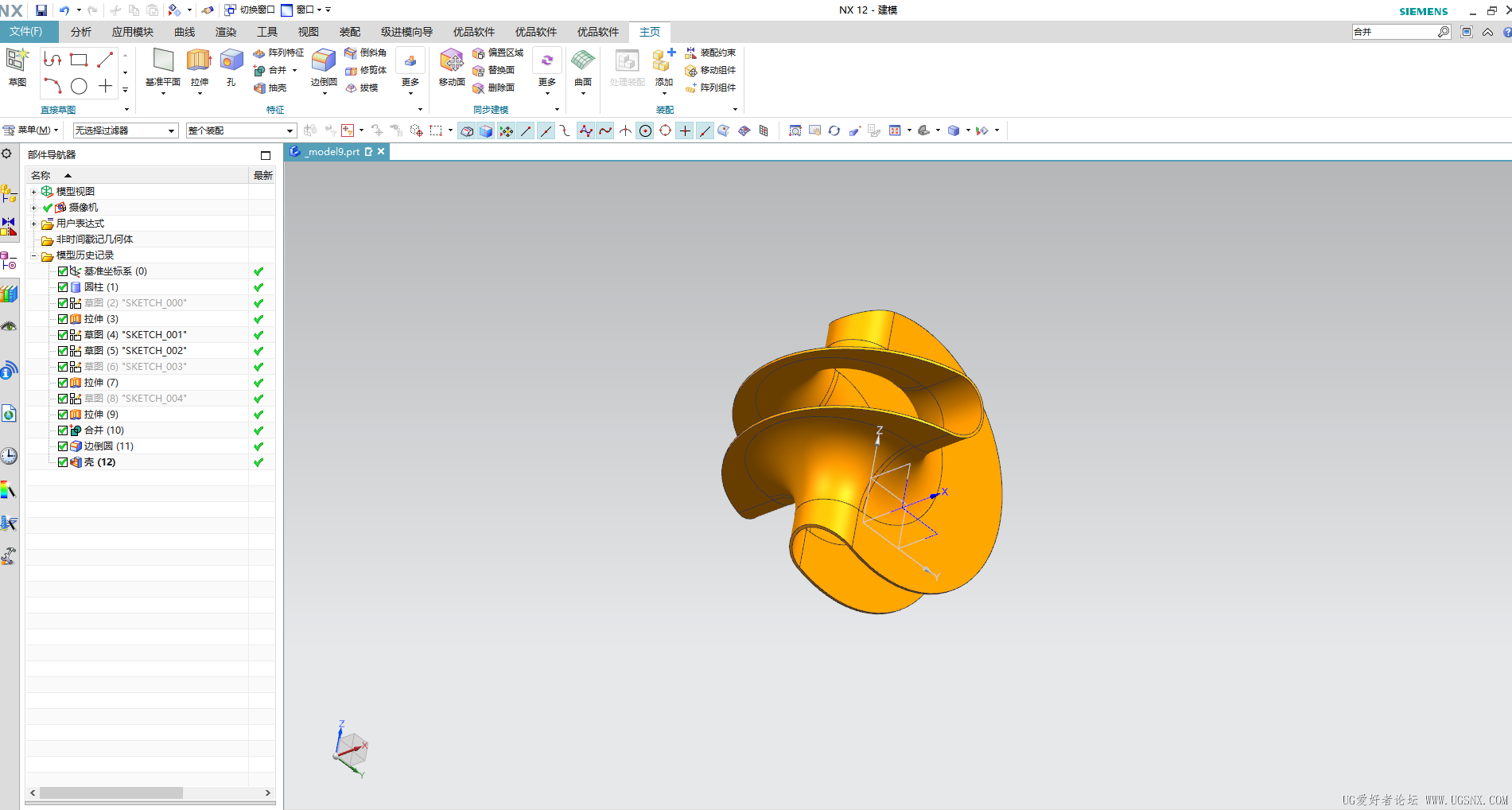Screen dimensions: 1512x810
Task: Click the save icon in title bar
Action: click(x=41, y=10)
